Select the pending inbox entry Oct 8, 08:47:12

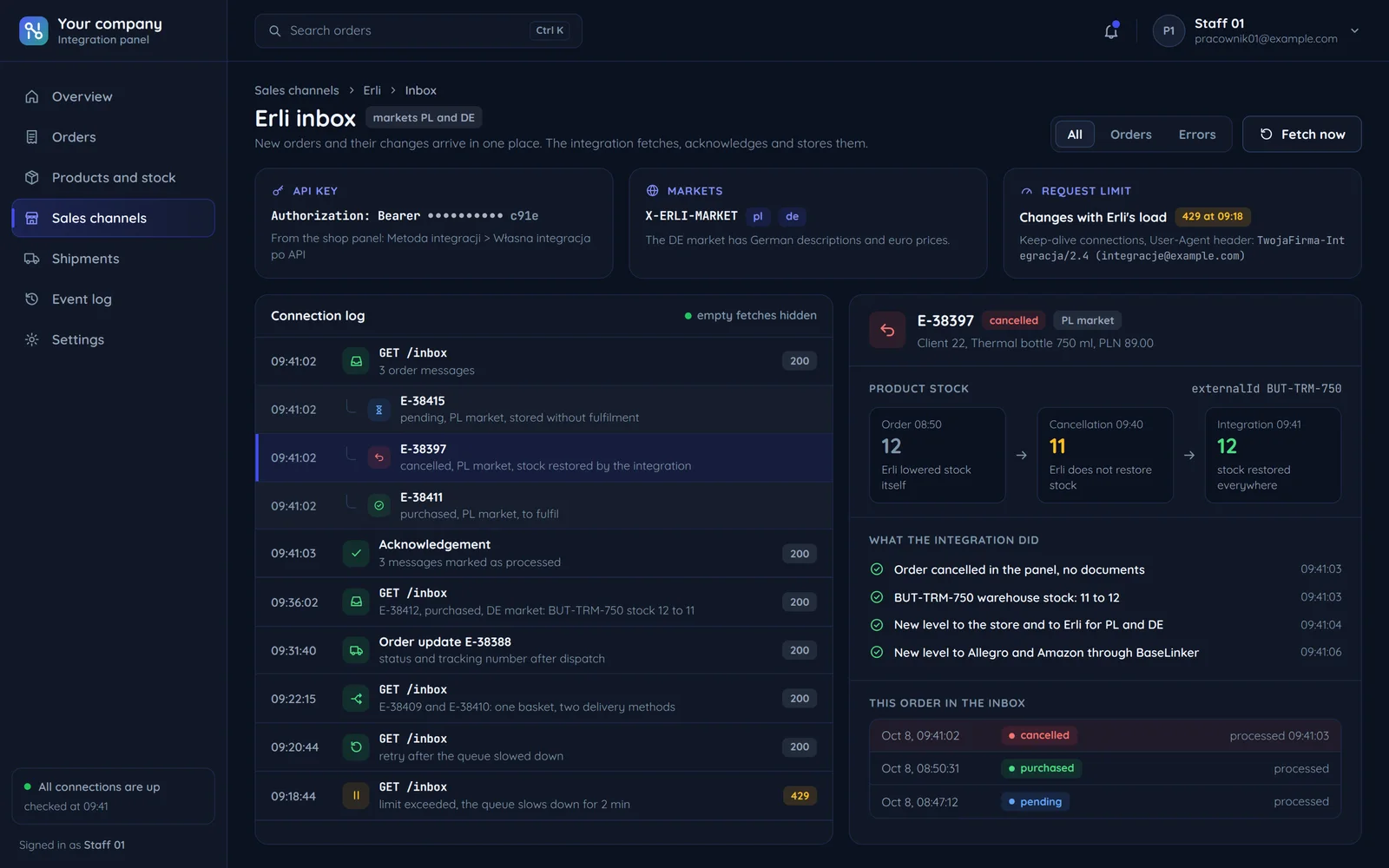point(1105,801)
